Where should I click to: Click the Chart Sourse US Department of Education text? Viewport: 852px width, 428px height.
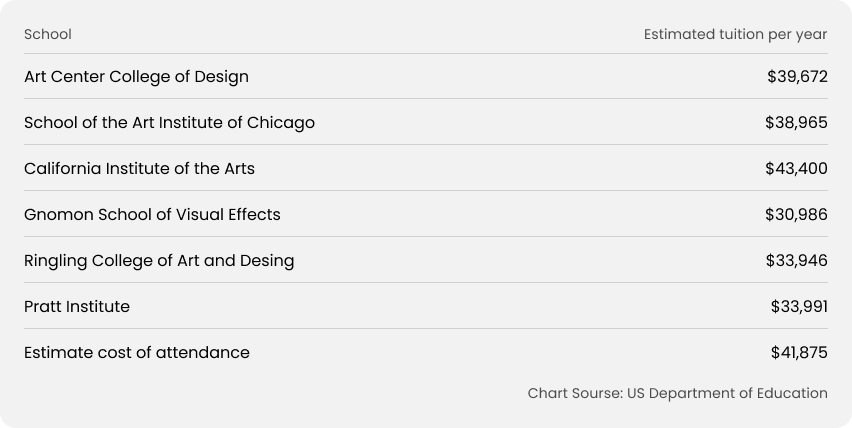point(678,393)
